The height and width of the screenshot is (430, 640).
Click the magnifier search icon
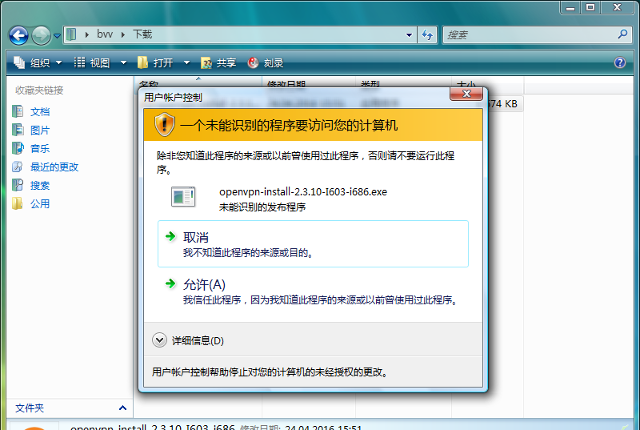tap(622, 34)
